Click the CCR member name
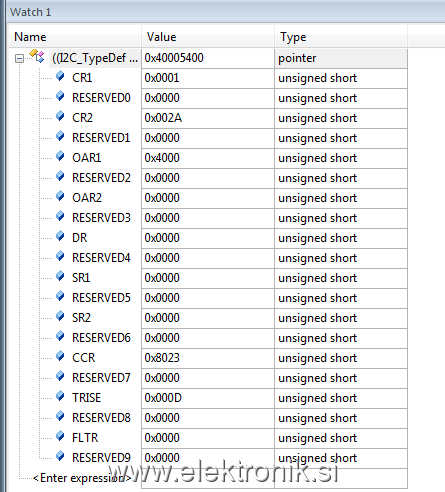 pos(84,358)
